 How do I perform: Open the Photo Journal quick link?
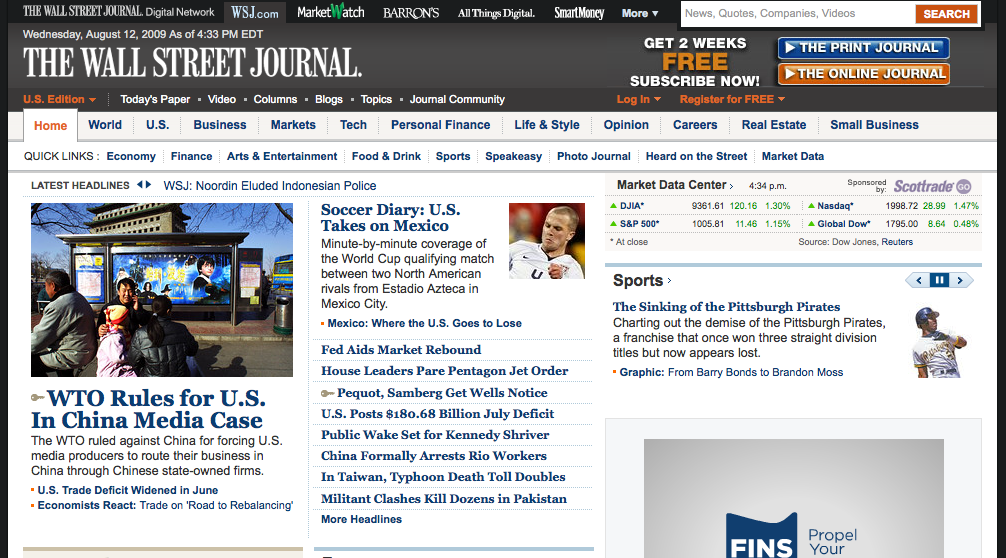(x=593, y=156)
